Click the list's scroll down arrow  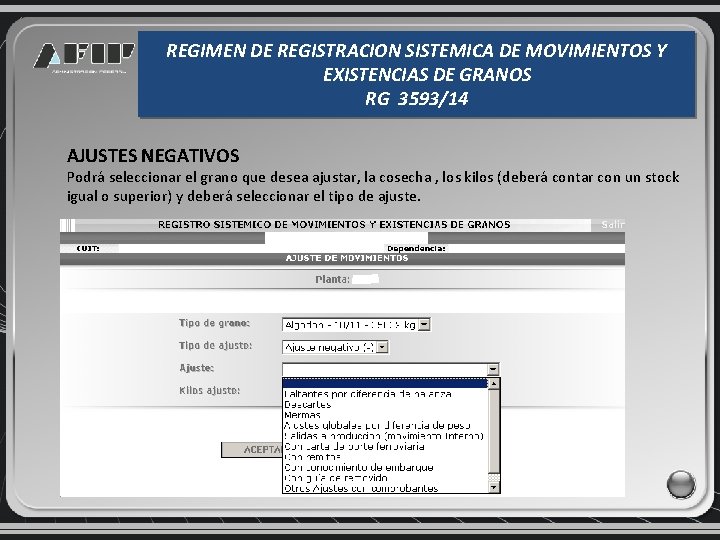(494, 488)
